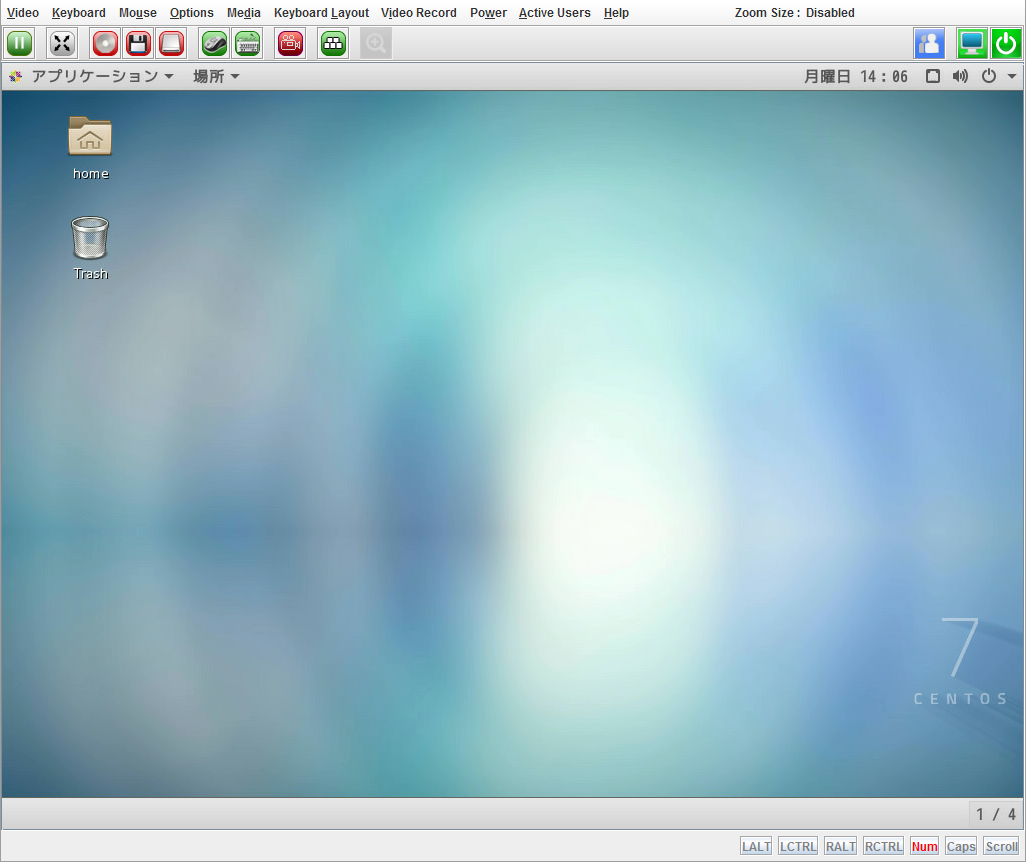Toggle the RALT key indicator

click(x=841, y=846)
